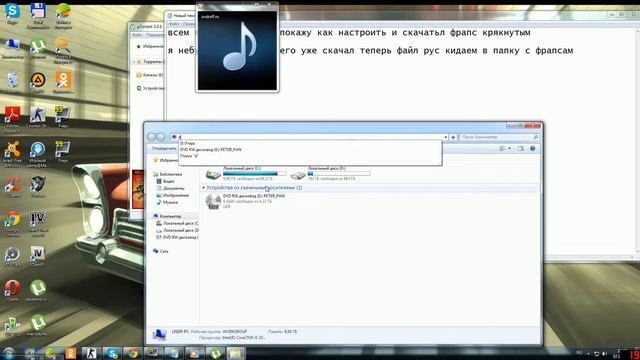Click the Explorer Forward navigation button
The width and height of the screenshot is (640, 360).
click(x=161, y=137)
